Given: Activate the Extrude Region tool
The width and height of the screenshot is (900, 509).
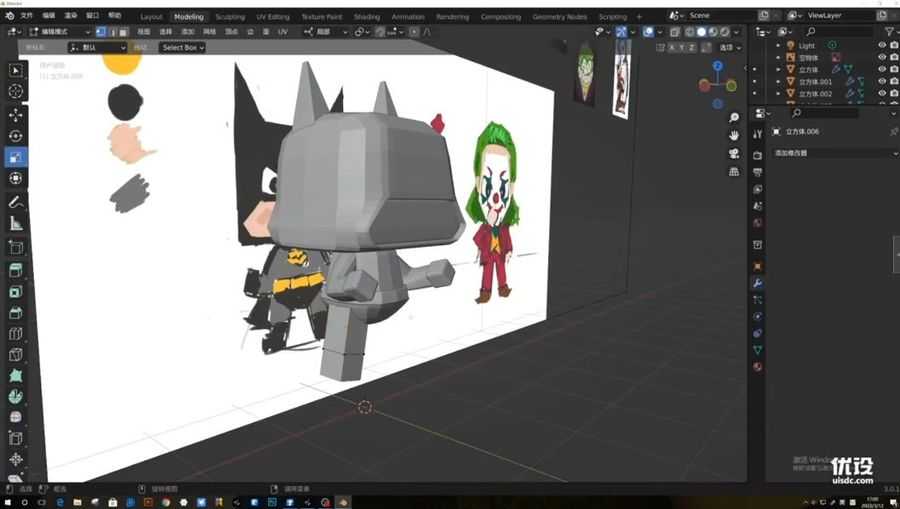Looking at the screenshot, I should [x=15, y=270].
